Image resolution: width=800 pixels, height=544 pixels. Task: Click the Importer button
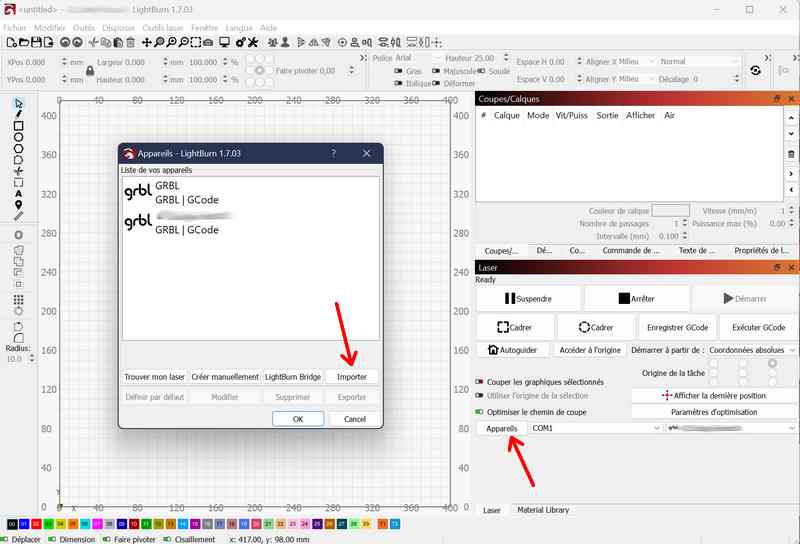point(352,377)
